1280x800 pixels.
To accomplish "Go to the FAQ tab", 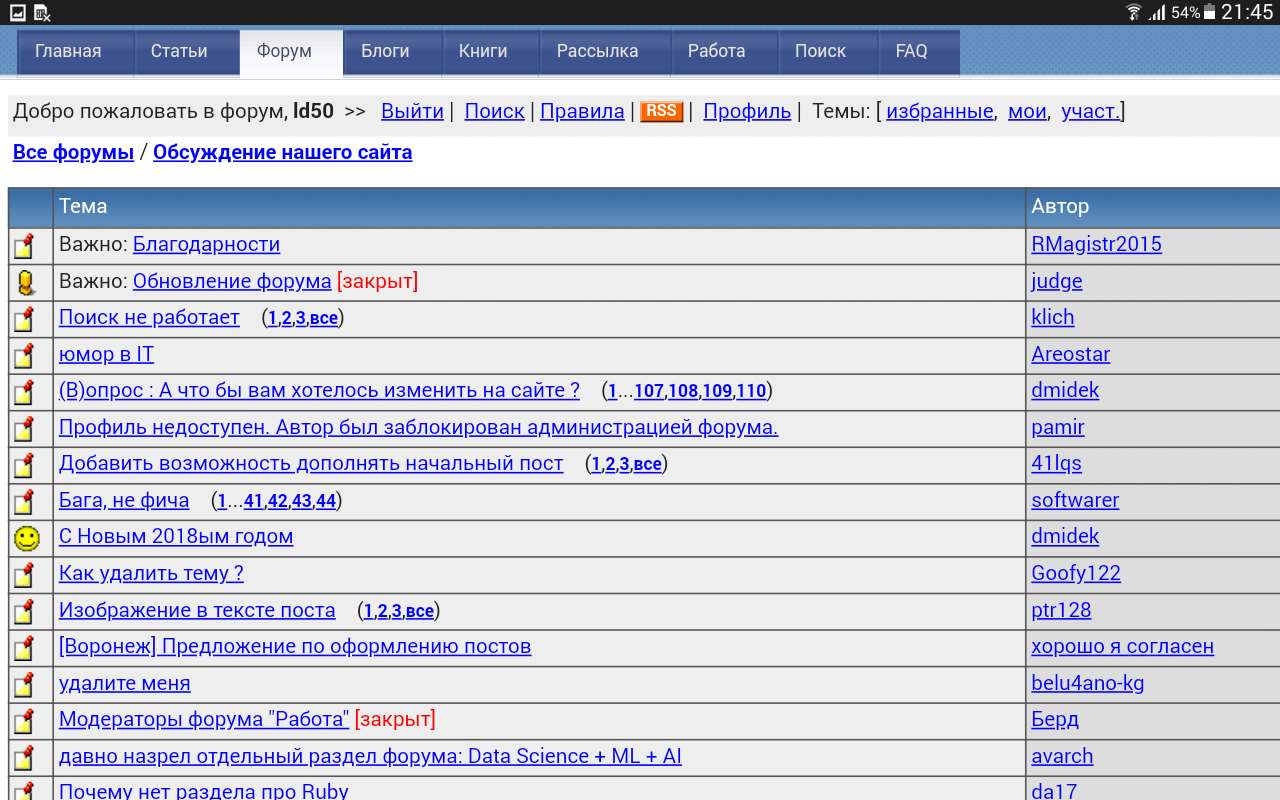I will (x=911, y=51).
